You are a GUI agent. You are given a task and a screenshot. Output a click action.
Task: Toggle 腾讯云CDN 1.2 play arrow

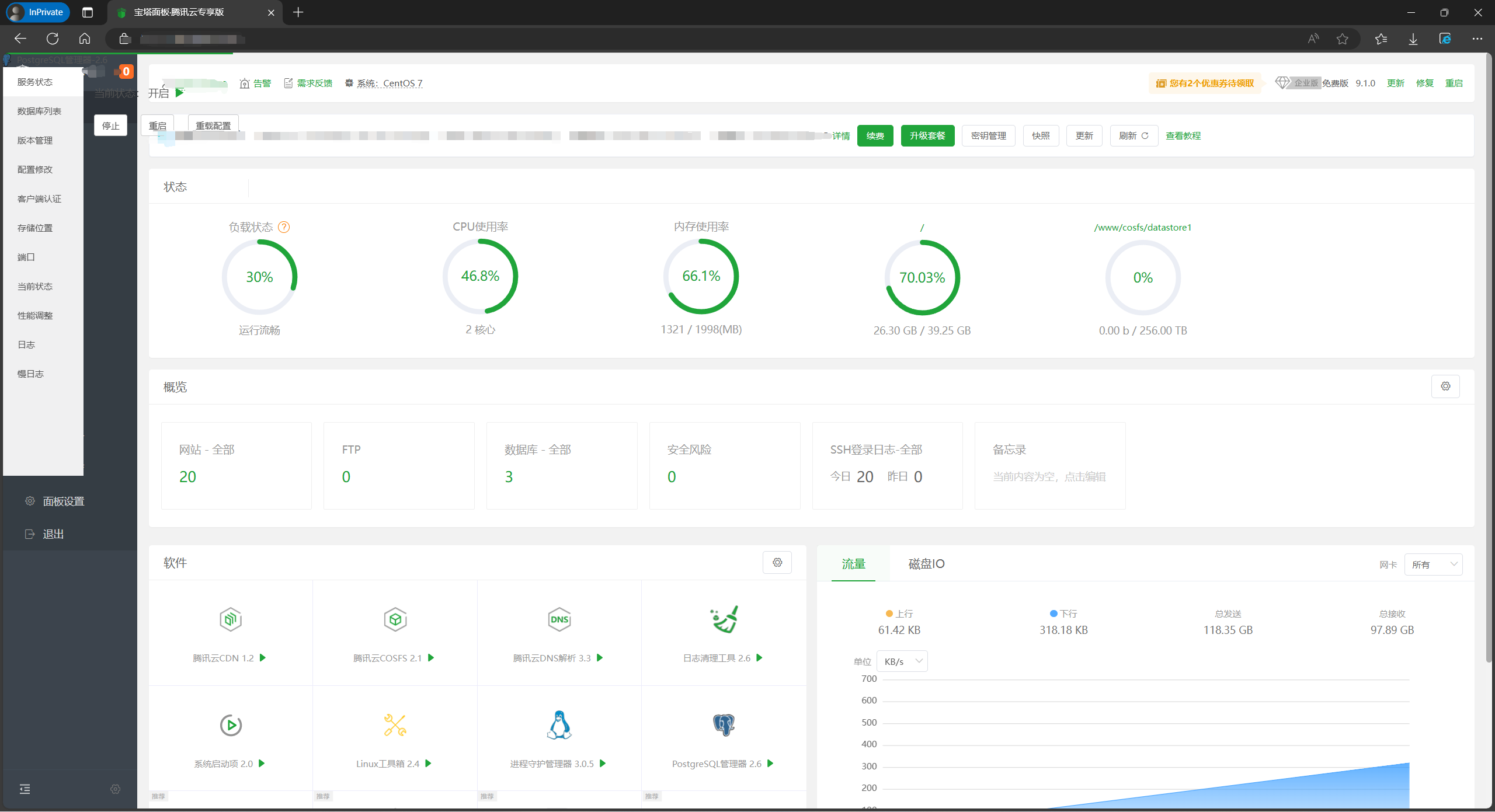263,658
